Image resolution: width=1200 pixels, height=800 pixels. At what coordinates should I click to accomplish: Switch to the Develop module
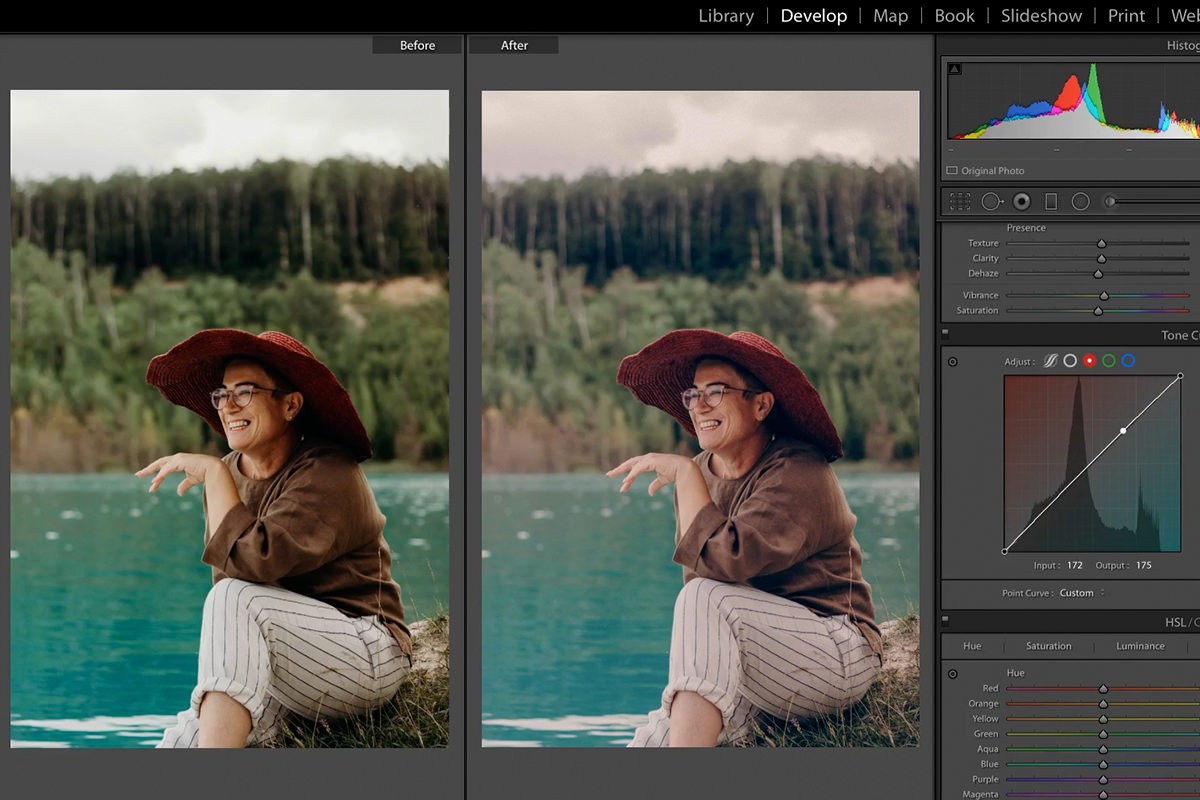coord(814,16)
